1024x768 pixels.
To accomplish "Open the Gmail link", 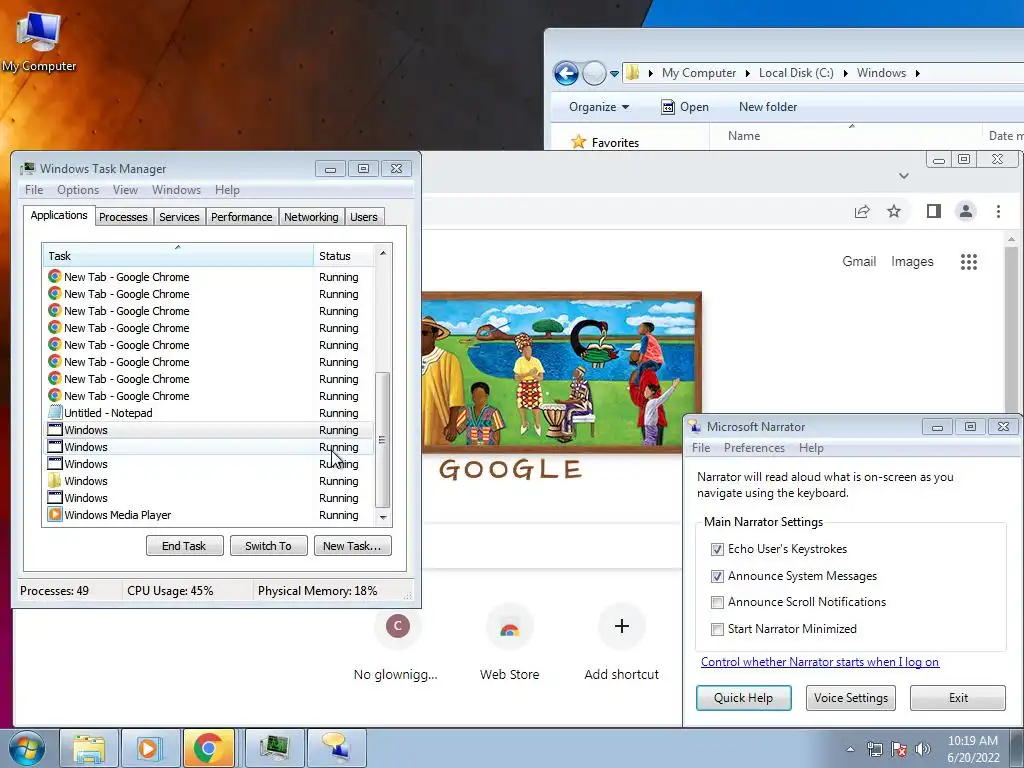I will [859, 261].
